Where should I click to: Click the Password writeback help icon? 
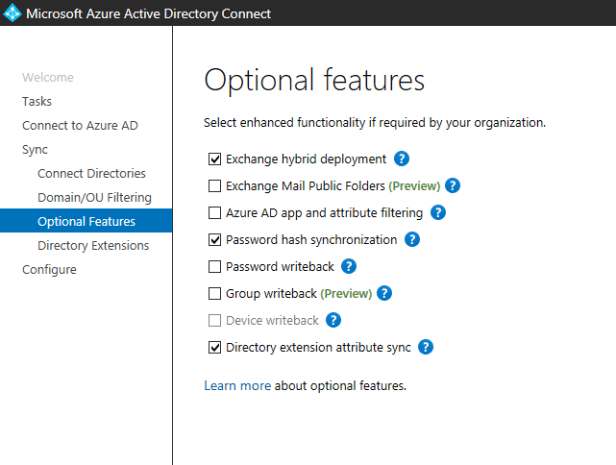coord(349,267)
